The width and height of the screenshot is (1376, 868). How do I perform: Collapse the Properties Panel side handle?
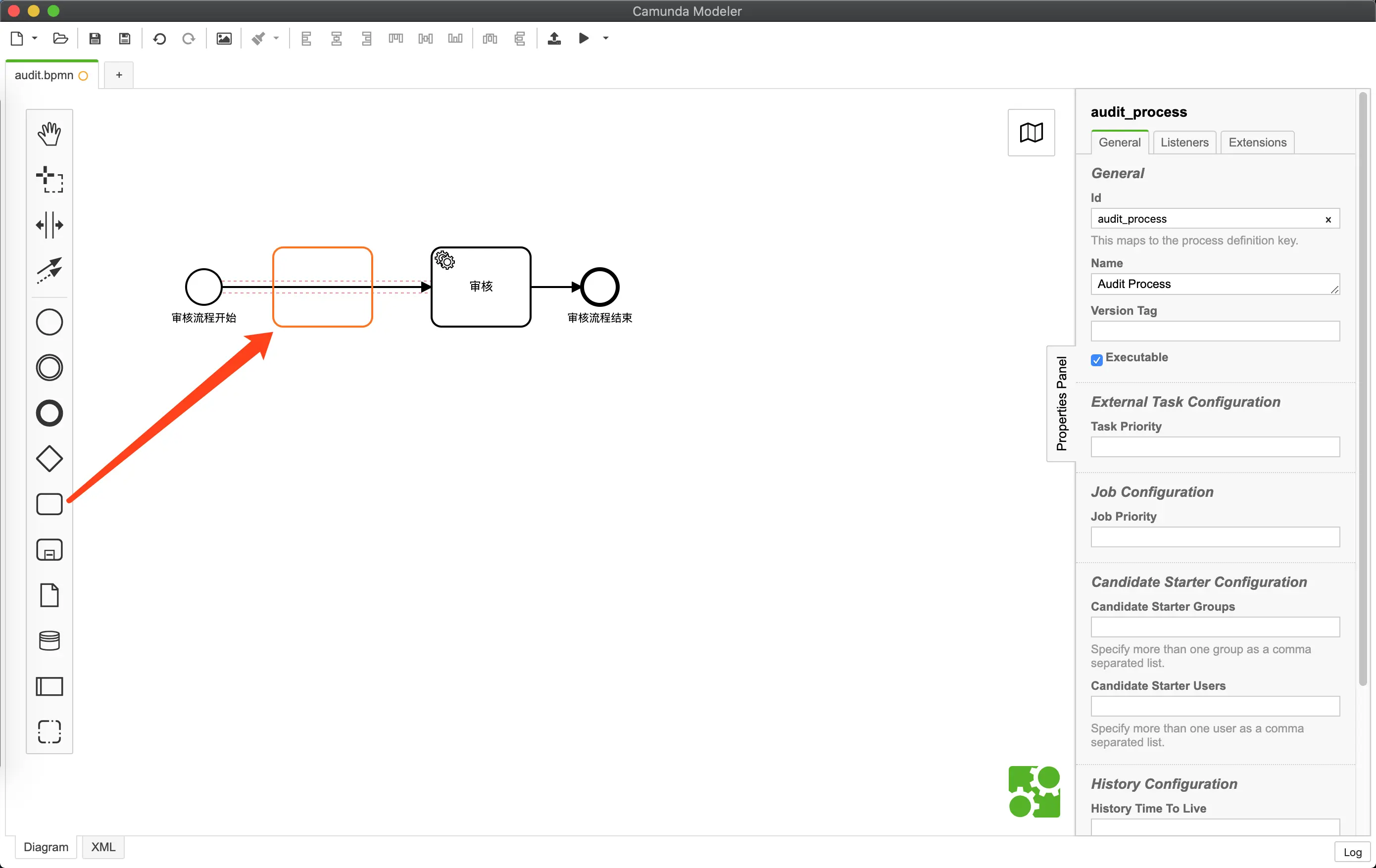(x=1061, y=403)
